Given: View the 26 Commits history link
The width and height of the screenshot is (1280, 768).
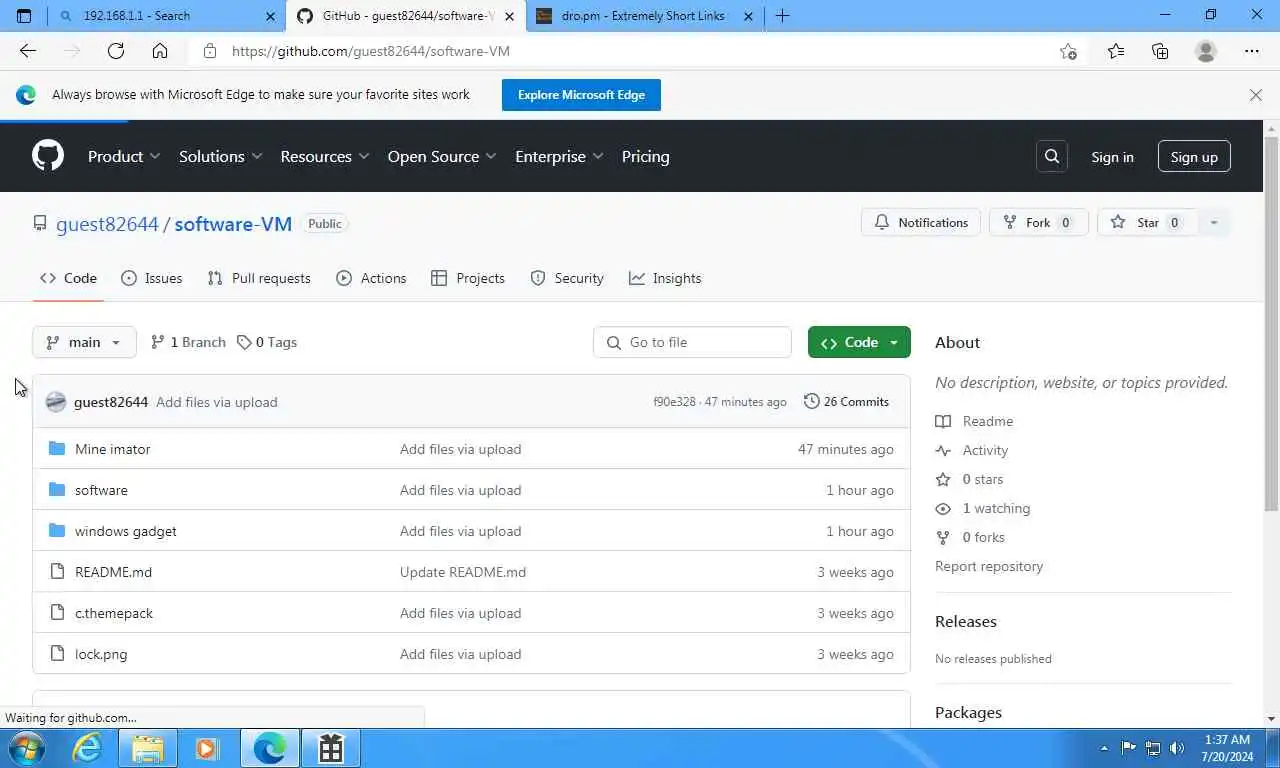Looking at the screenshot, I should pos(846,402).
